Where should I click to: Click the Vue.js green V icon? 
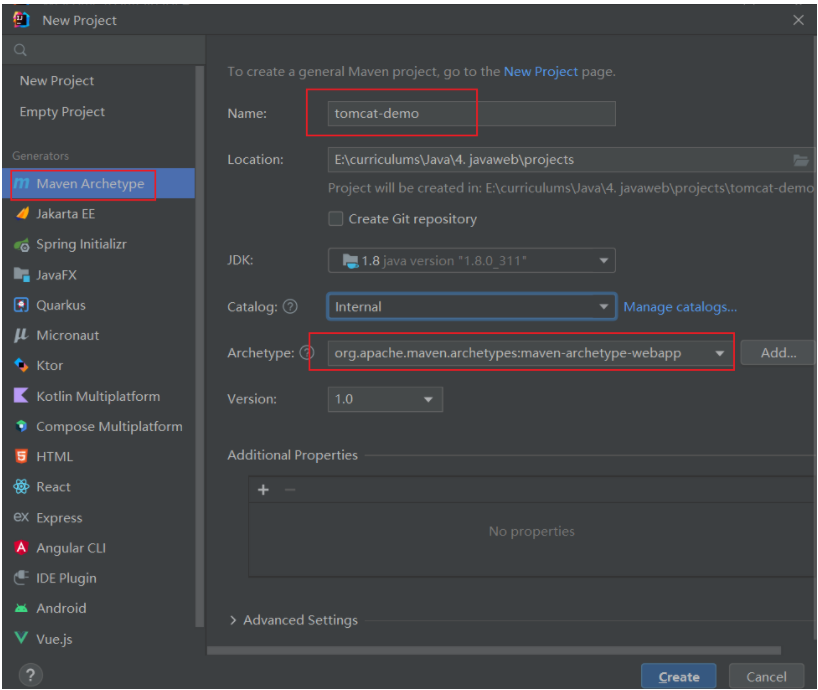(x=21, y=638)
